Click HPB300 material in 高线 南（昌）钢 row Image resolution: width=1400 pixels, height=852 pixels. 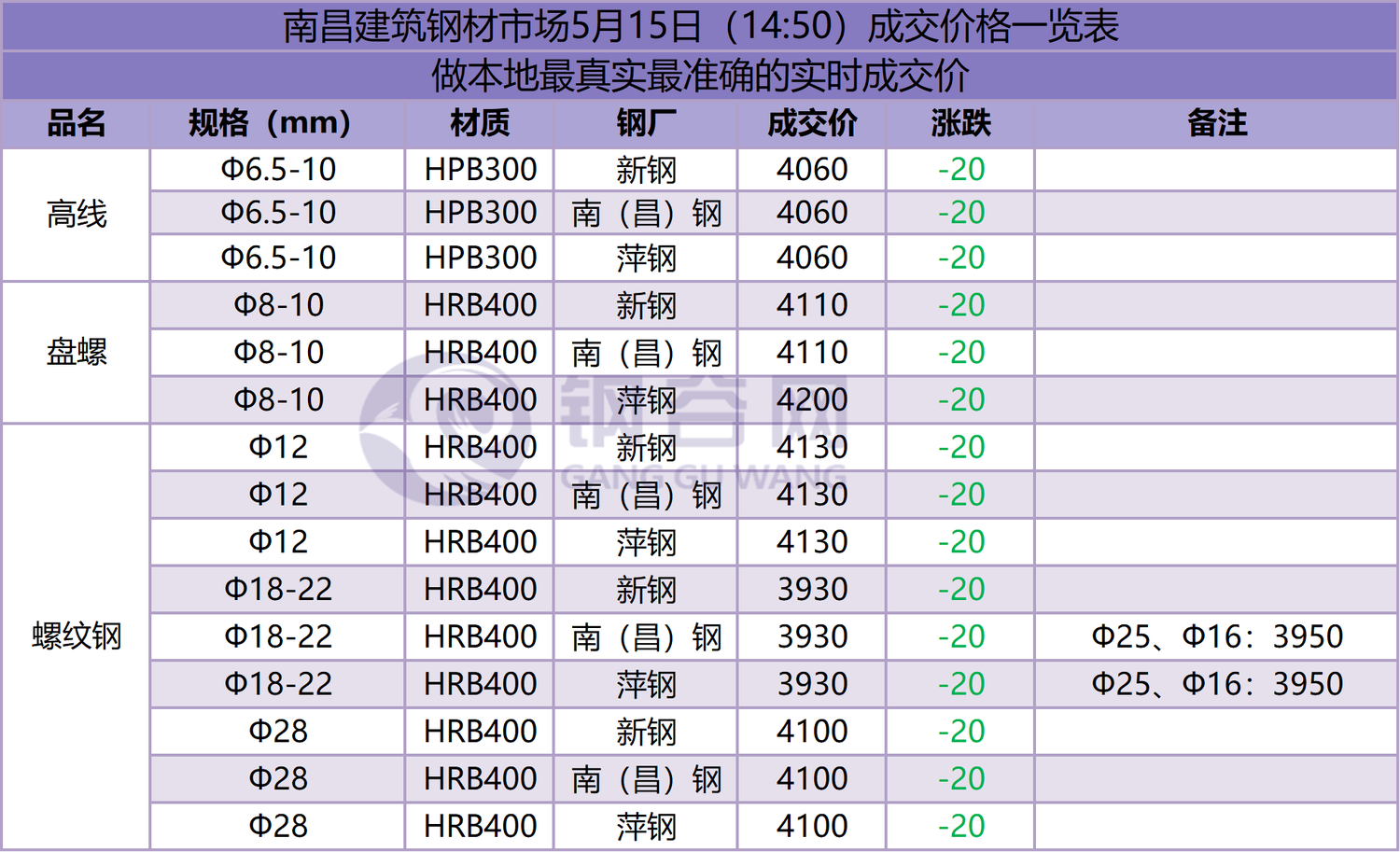(x=481, y=213)
